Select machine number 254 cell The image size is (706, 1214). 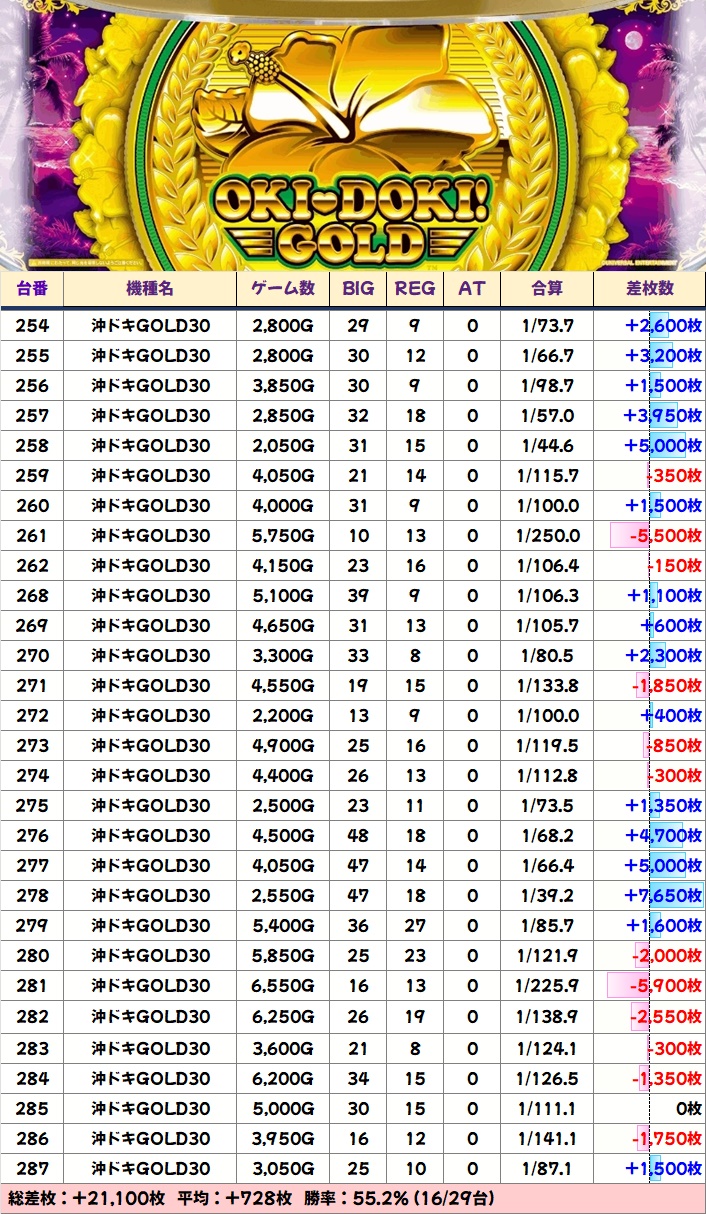32,326
